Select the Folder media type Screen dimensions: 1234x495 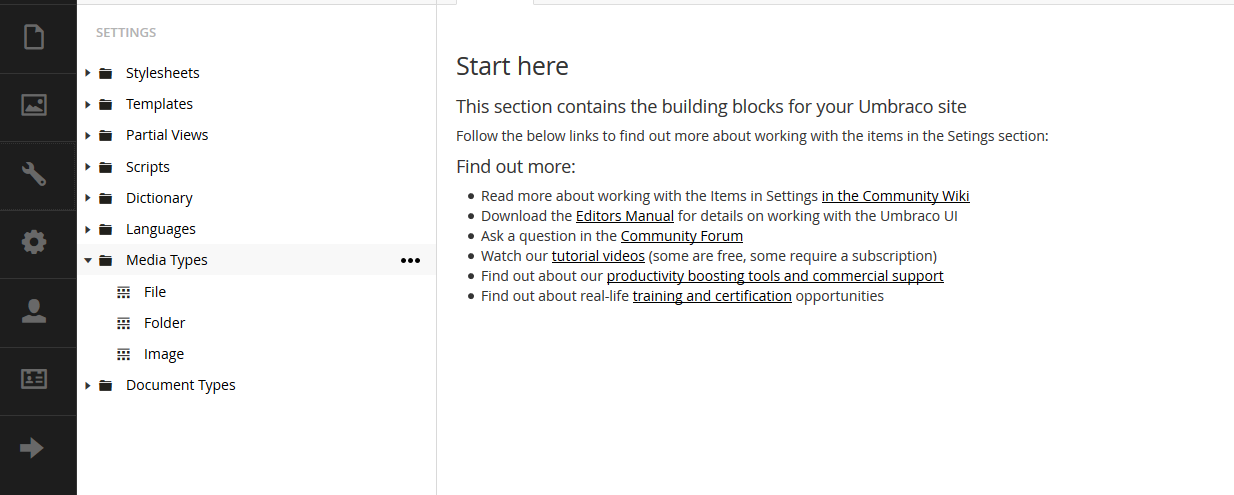(164, 323)
